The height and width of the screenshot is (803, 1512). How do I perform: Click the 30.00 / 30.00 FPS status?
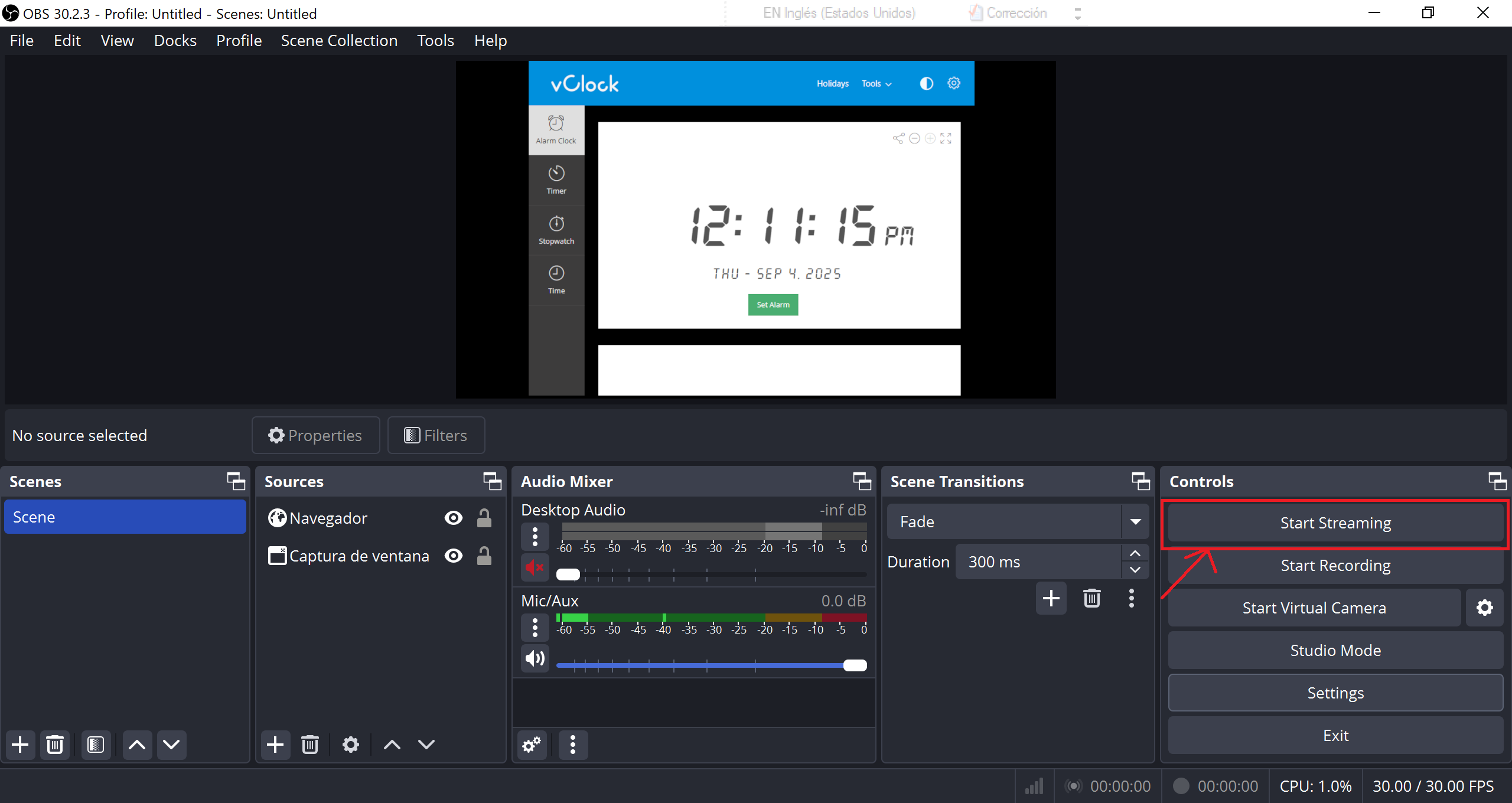click(x=1433, y=786)
